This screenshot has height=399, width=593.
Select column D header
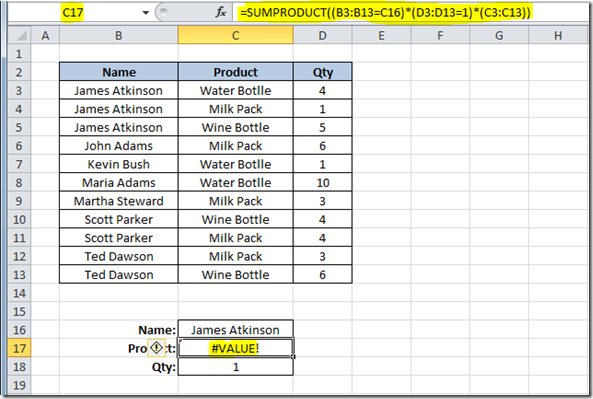click(323, 36)
